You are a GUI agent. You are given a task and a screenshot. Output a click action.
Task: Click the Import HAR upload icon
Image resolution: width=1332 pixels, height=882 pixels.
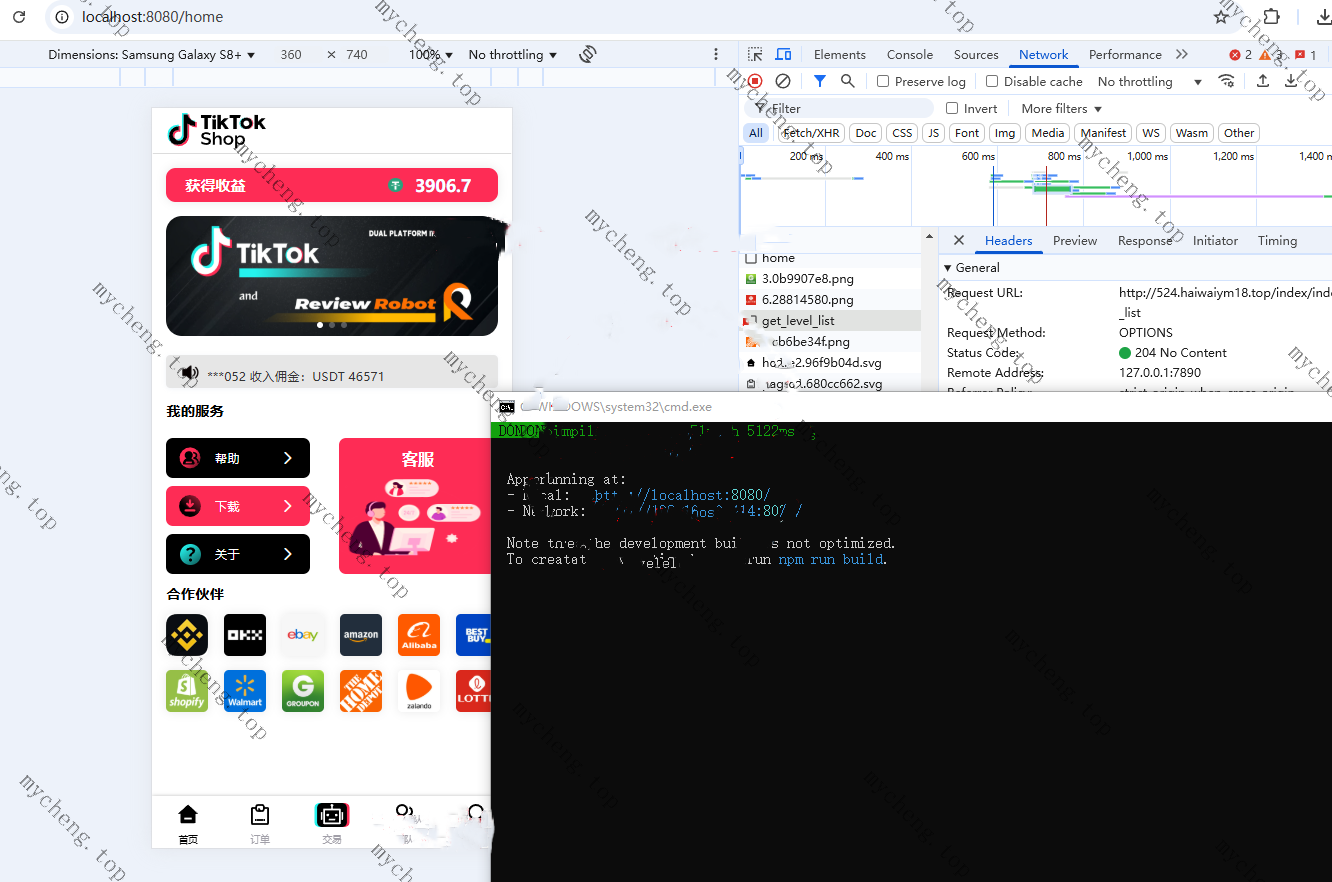(x=1263, y=81)
